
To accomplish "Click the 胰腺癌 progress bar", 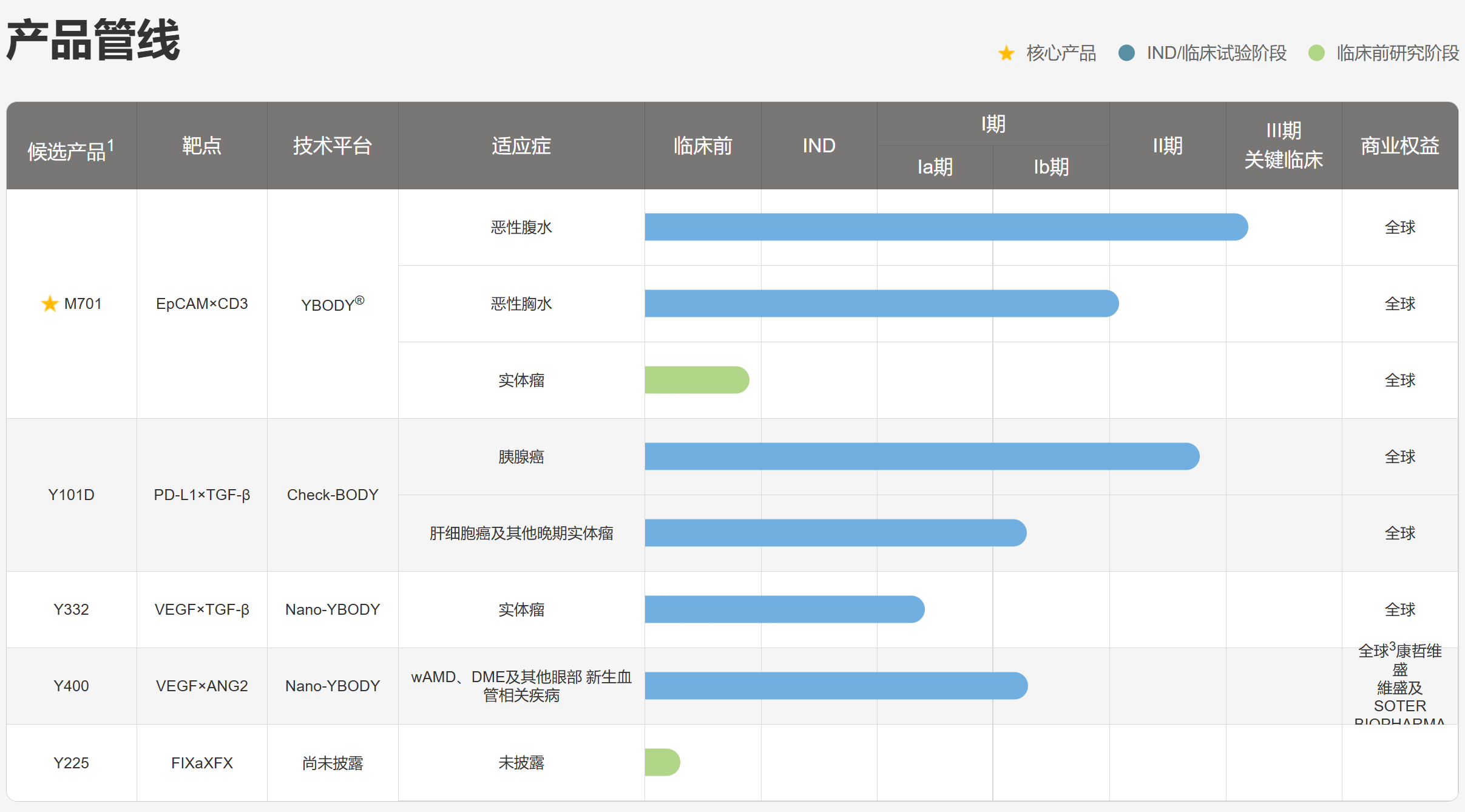I will click(922, 456).
